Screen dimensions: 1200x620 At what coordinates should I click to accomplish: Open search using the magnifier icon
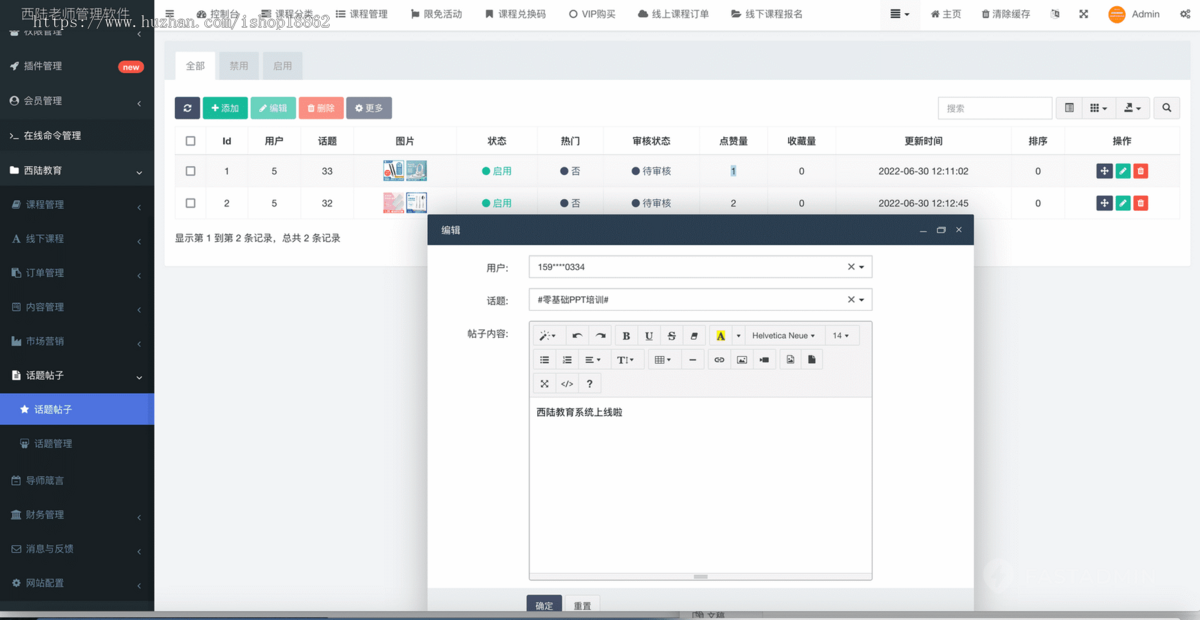click(1166, 108)
